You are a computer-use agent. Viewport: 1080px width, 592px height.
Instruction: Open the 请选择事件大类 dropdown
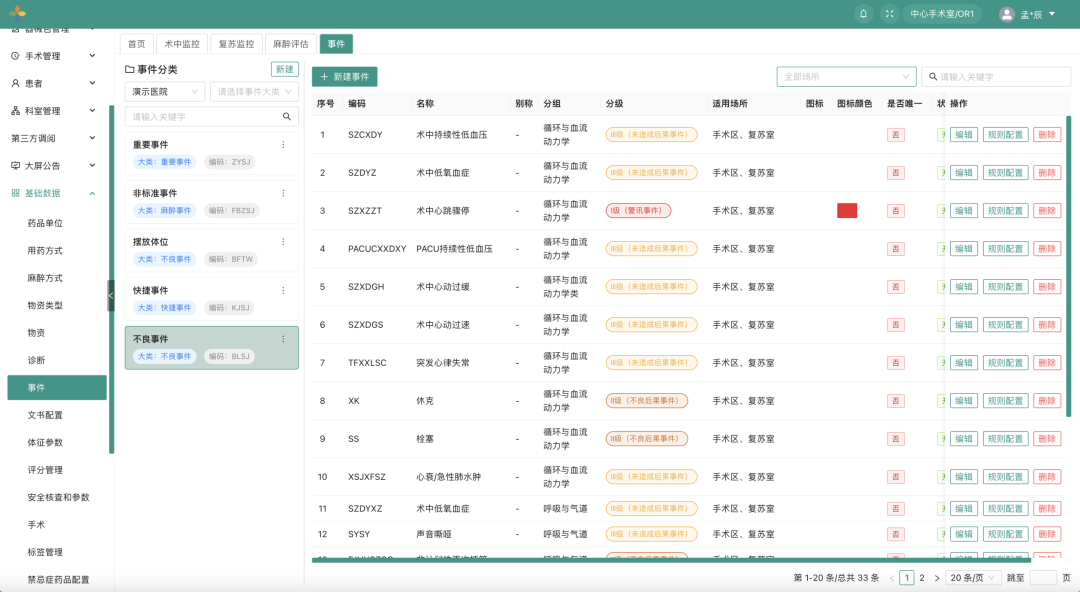[x=254, y=92]
